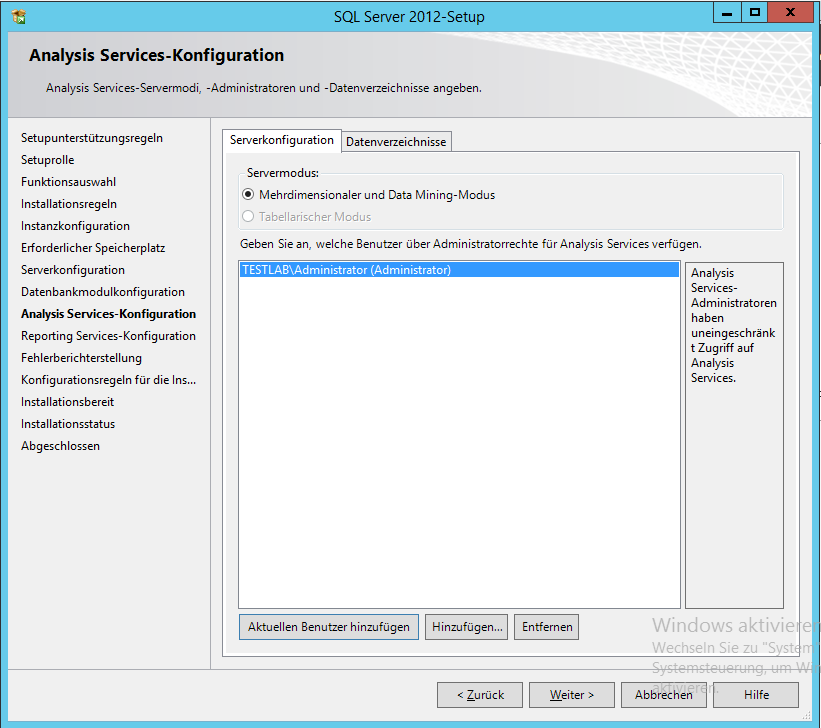Viewport: 821px width, 728px height.
Task: Click the SQL Server setup title bar icon
Action: point(19,17)
